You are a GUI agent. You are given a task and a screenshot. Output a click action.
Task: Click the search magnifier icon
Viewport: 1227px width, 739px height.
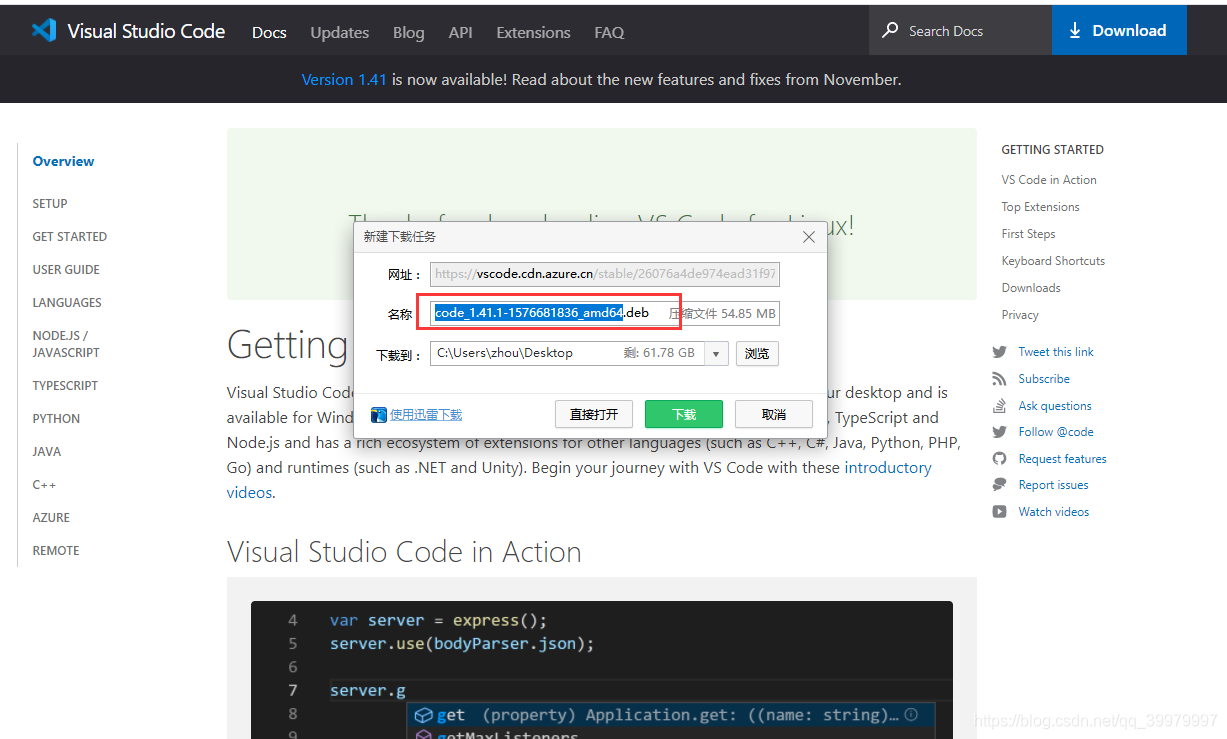pos(889,30)
